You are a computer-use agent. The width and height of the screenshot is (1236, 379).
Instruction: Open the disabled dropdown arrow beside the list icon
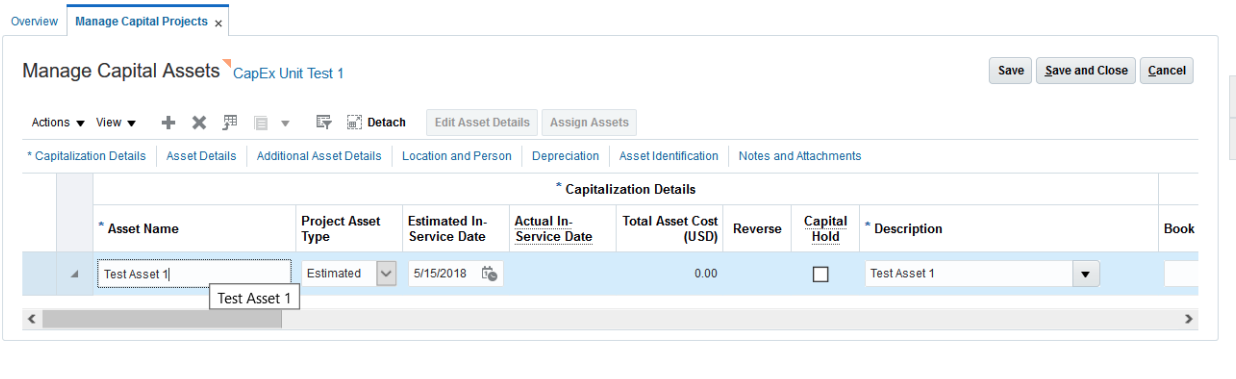point(285,123)
